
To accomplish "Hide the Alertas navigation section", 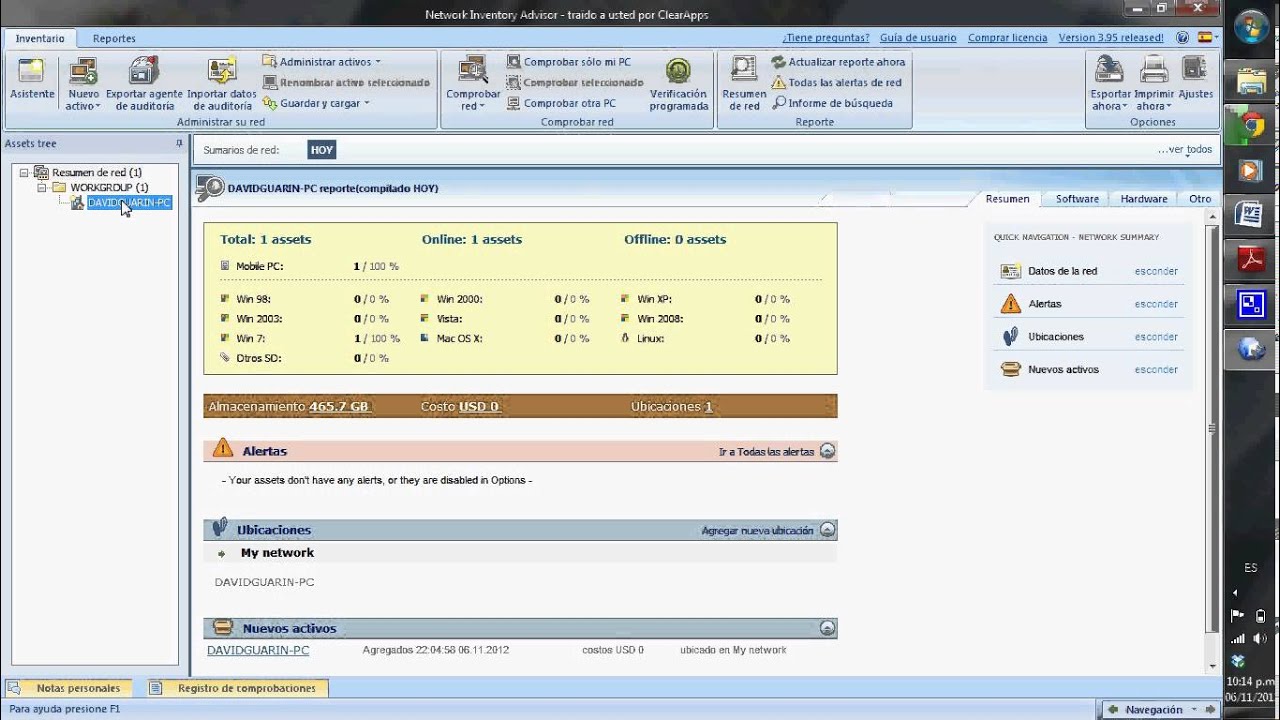I will (1156, 304).
